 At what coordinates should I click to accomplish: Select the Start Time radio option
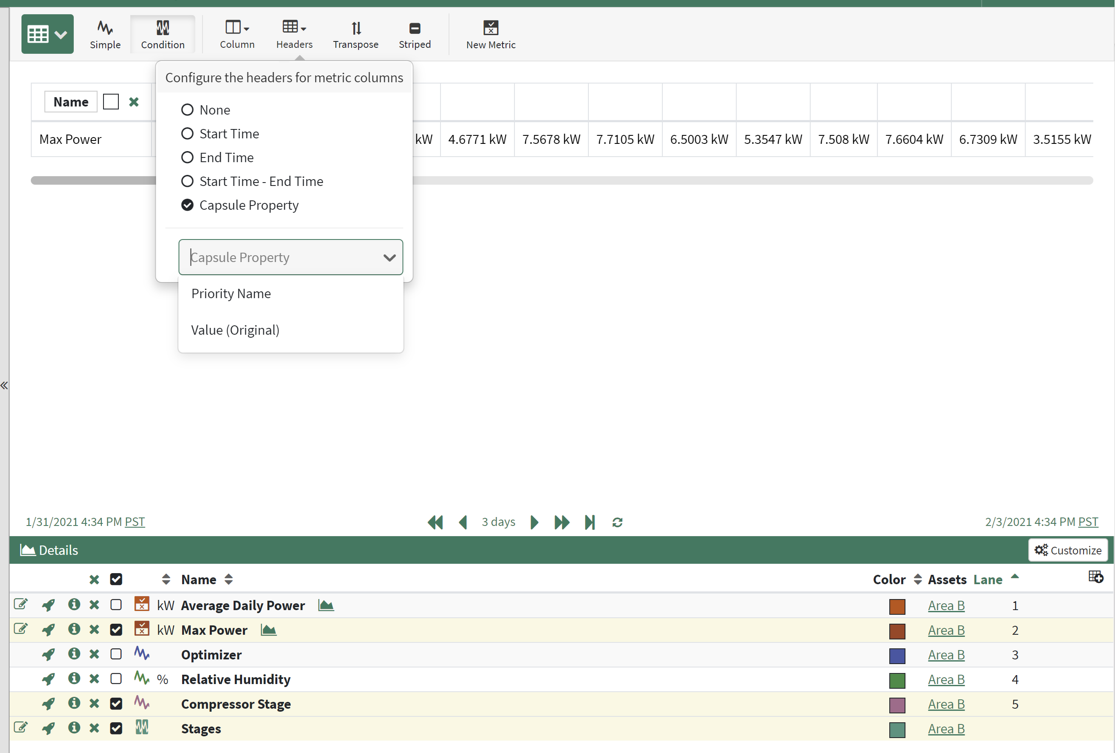(187, 134)
